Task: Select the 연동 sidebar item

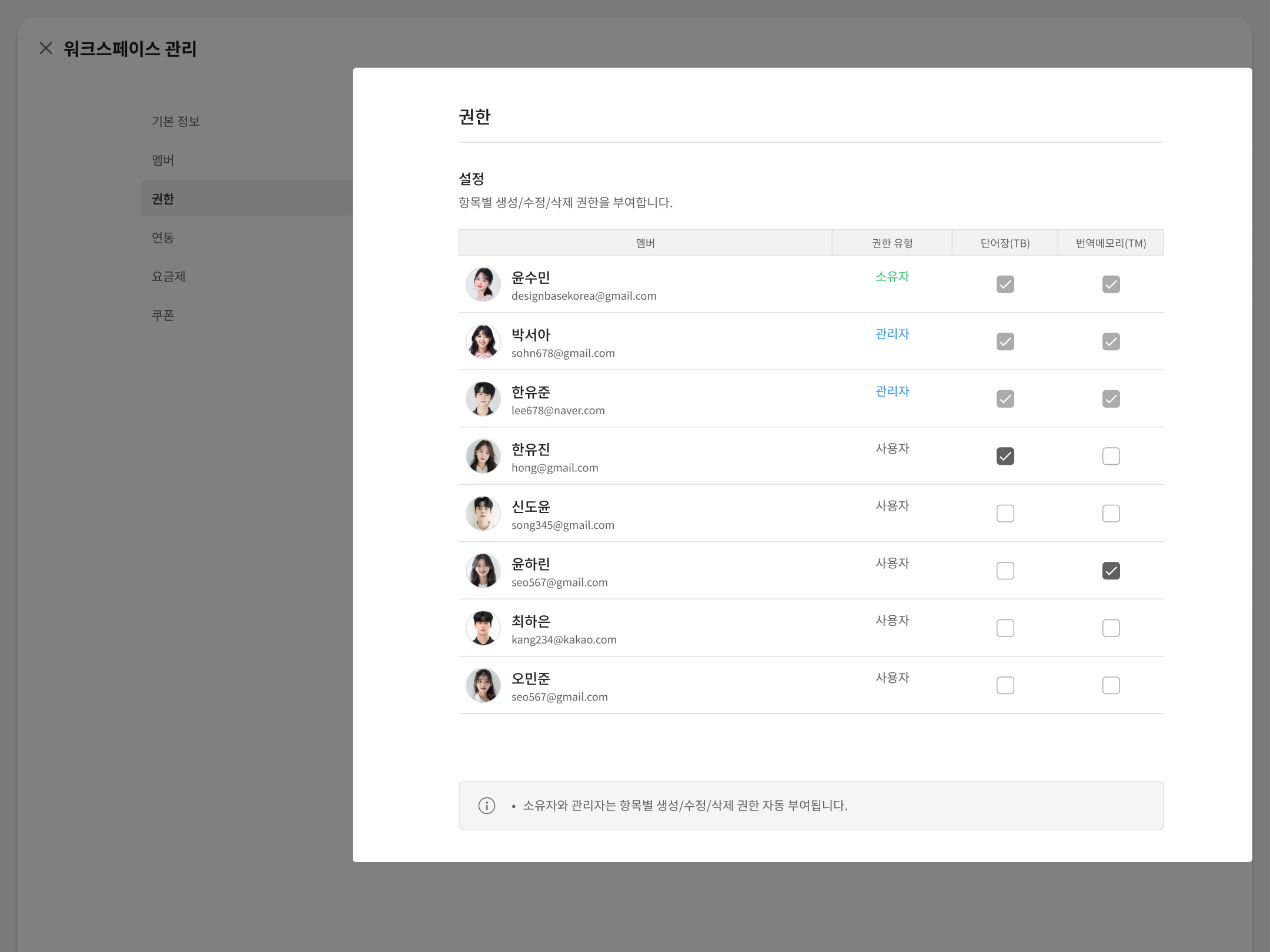Action: [x=163, y=238]
